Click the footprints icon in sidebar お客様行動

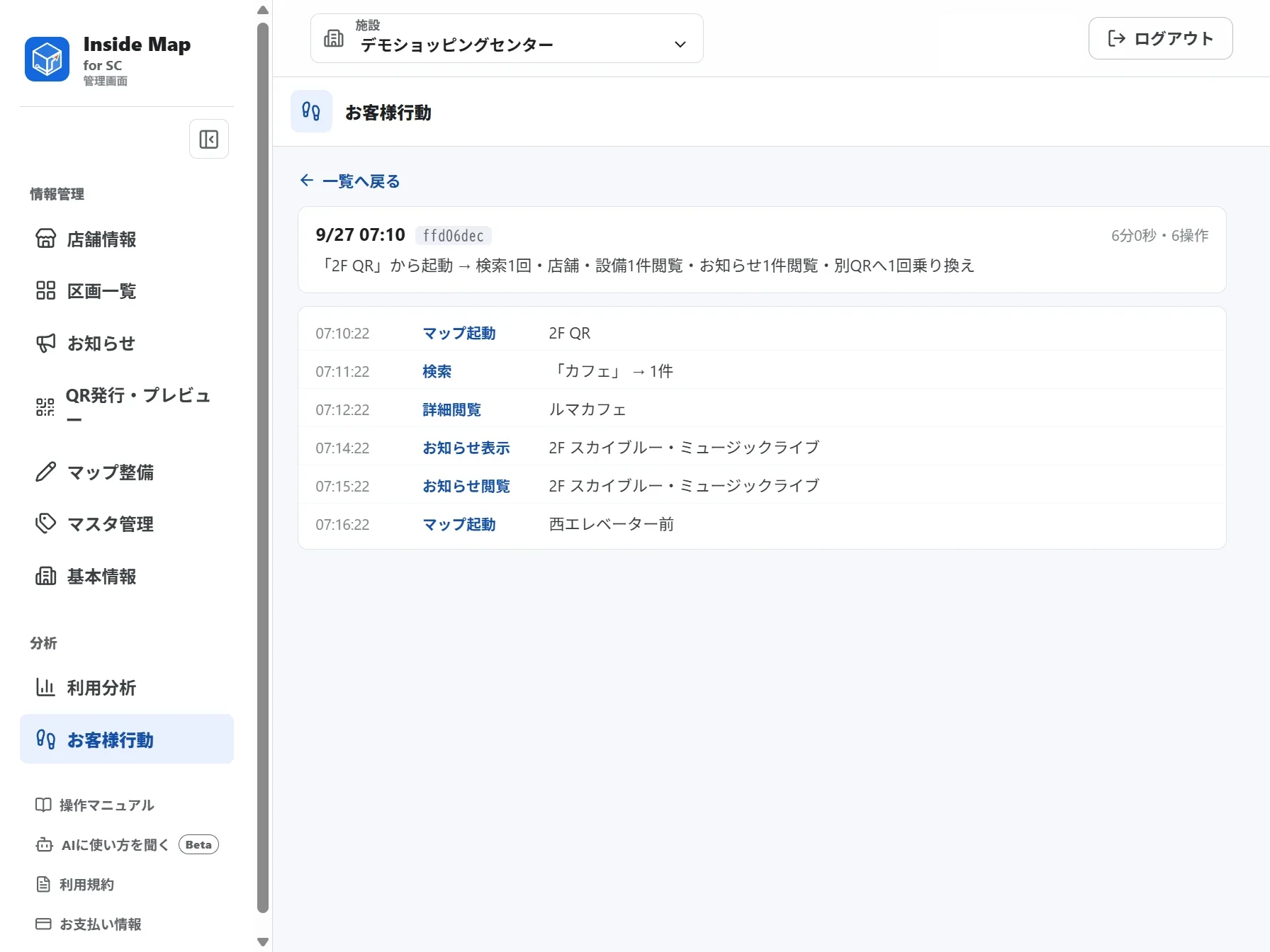pyautogui.click(x=45, y=739)
